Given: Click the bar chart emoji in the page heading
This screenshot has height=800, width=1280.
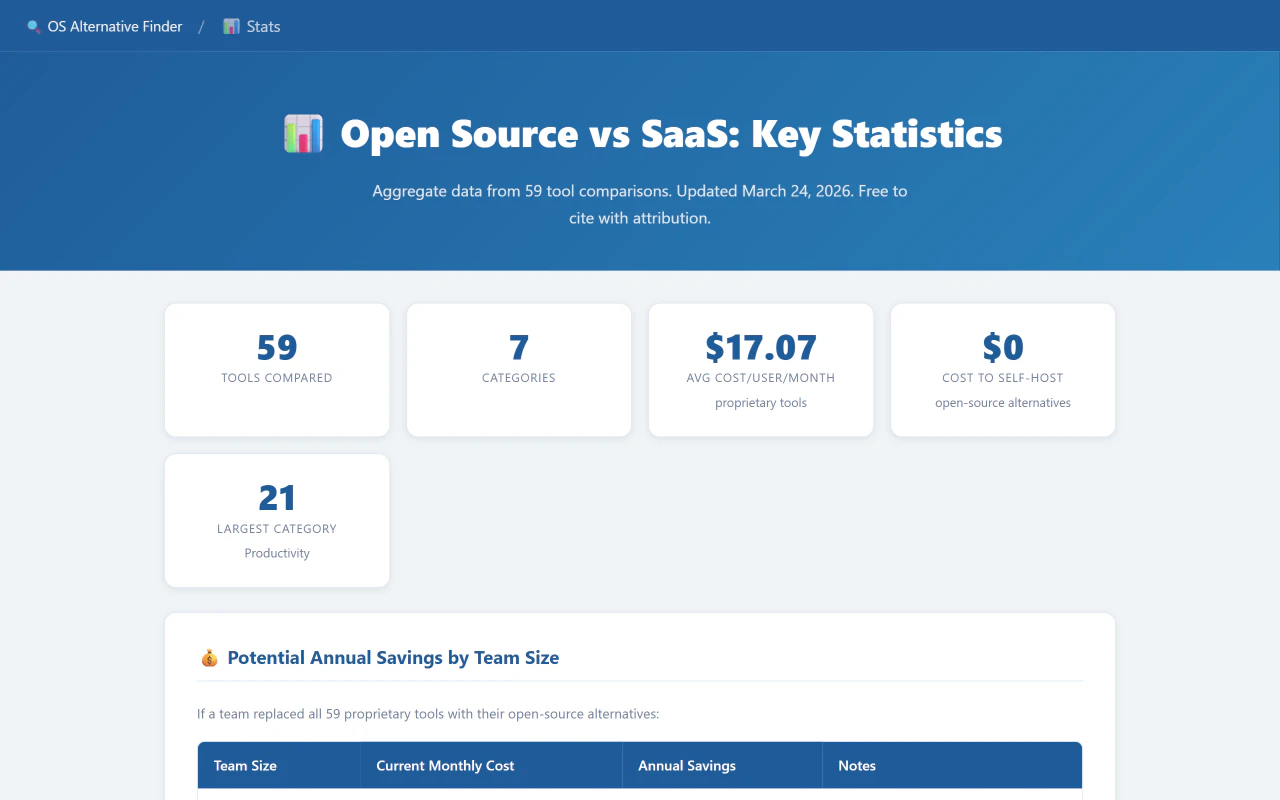Looking at the screenshot, I should click(x=303, y=134).
